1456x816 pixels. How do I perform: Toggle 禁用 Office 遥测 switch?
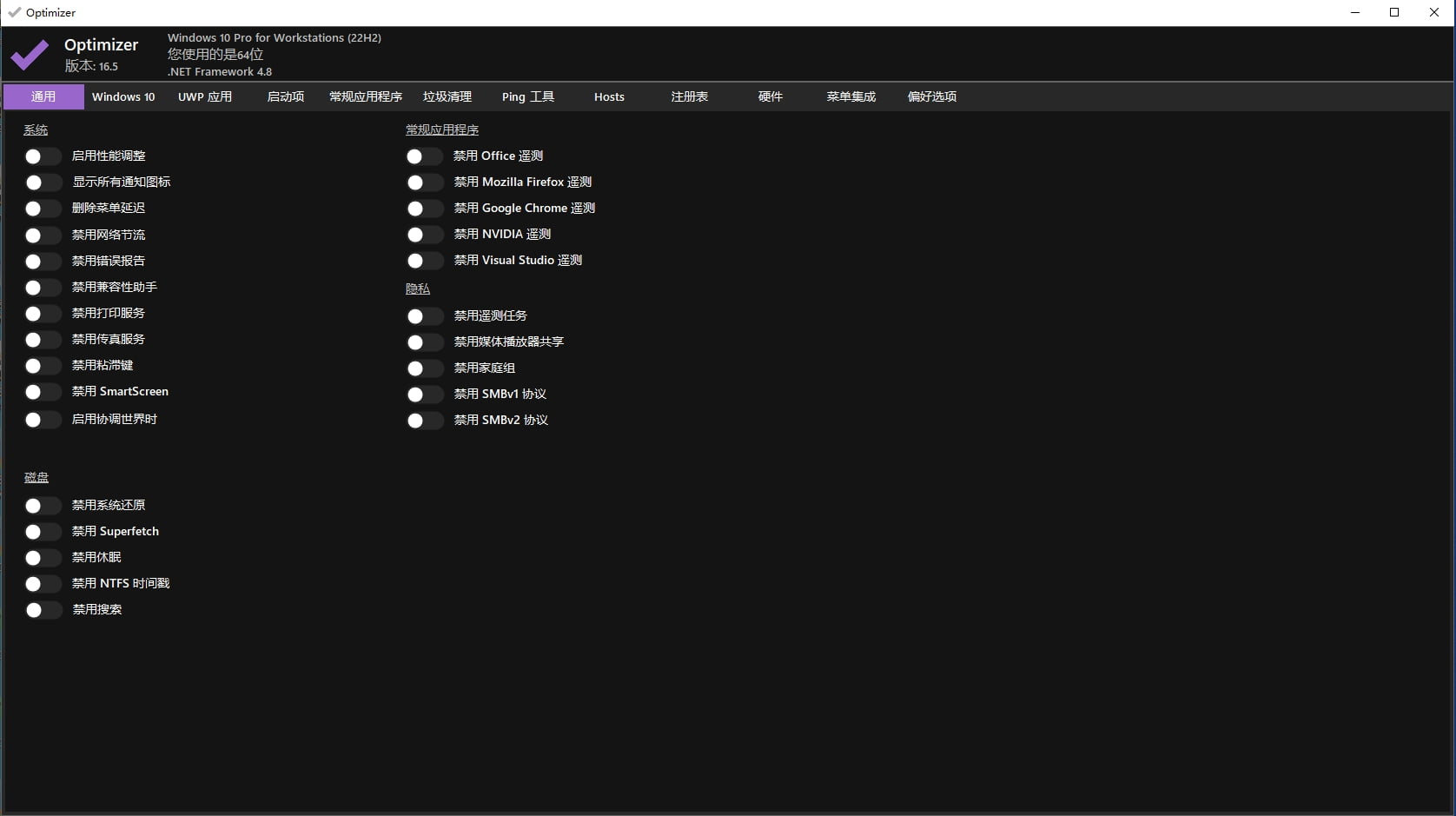coord(424,156)
